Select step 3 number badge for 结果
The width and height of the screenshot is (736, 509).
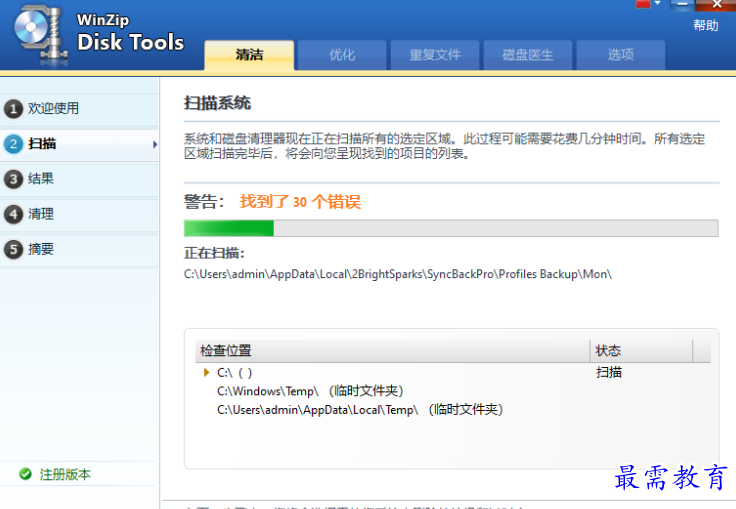coord(13,179)
